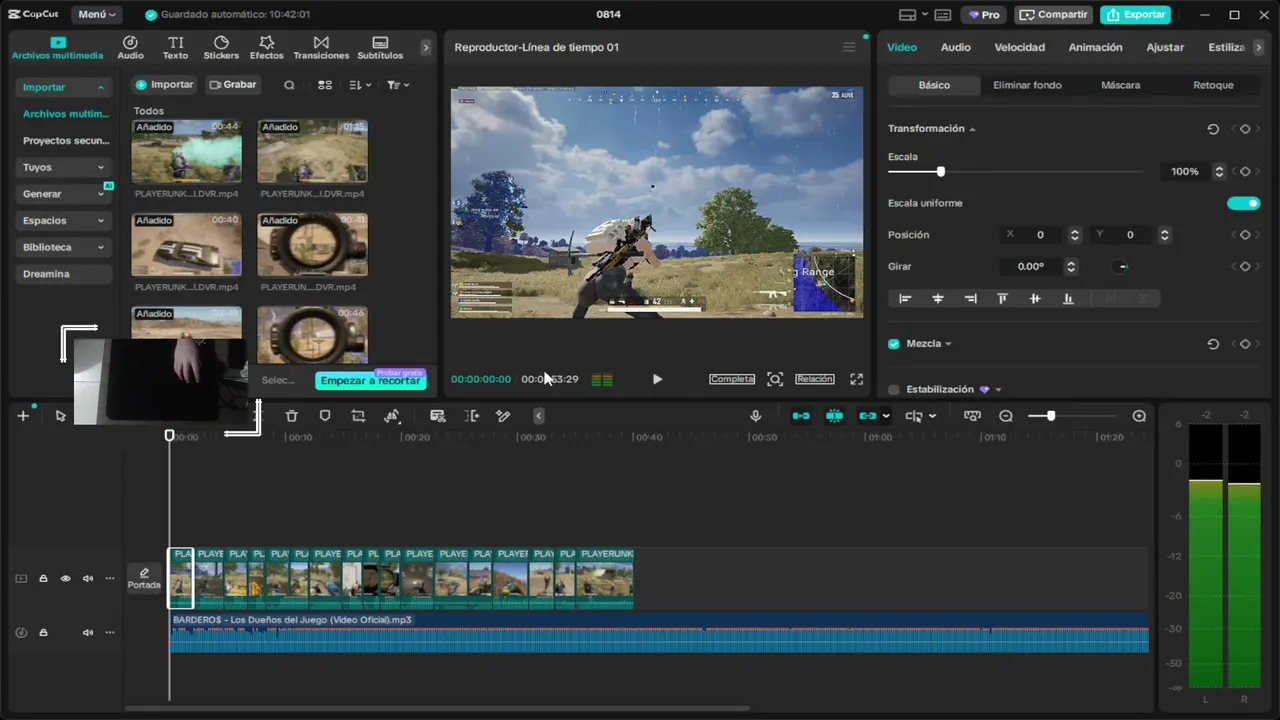
Task: Align clip to the top edge
Action: 1002,298
